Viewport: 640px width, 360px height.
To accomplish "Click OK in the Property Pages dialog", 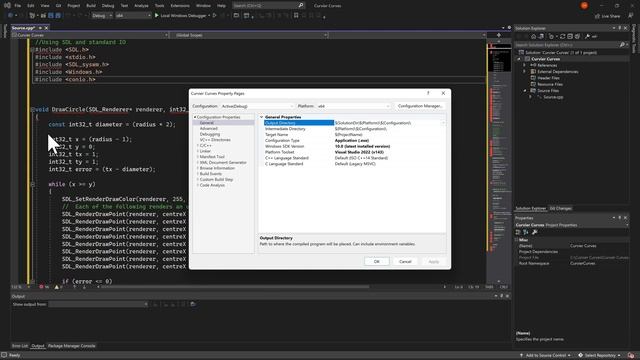I will coord(377,262).
